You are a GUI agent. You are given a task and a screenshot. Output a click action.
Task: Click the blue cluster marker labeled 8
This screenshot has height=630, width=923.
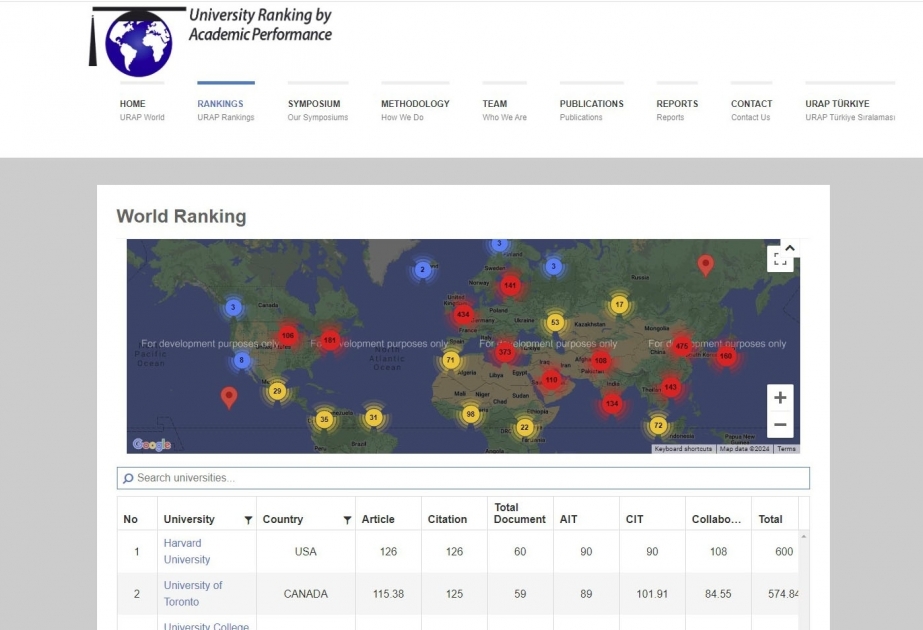(x=241, y=360)
